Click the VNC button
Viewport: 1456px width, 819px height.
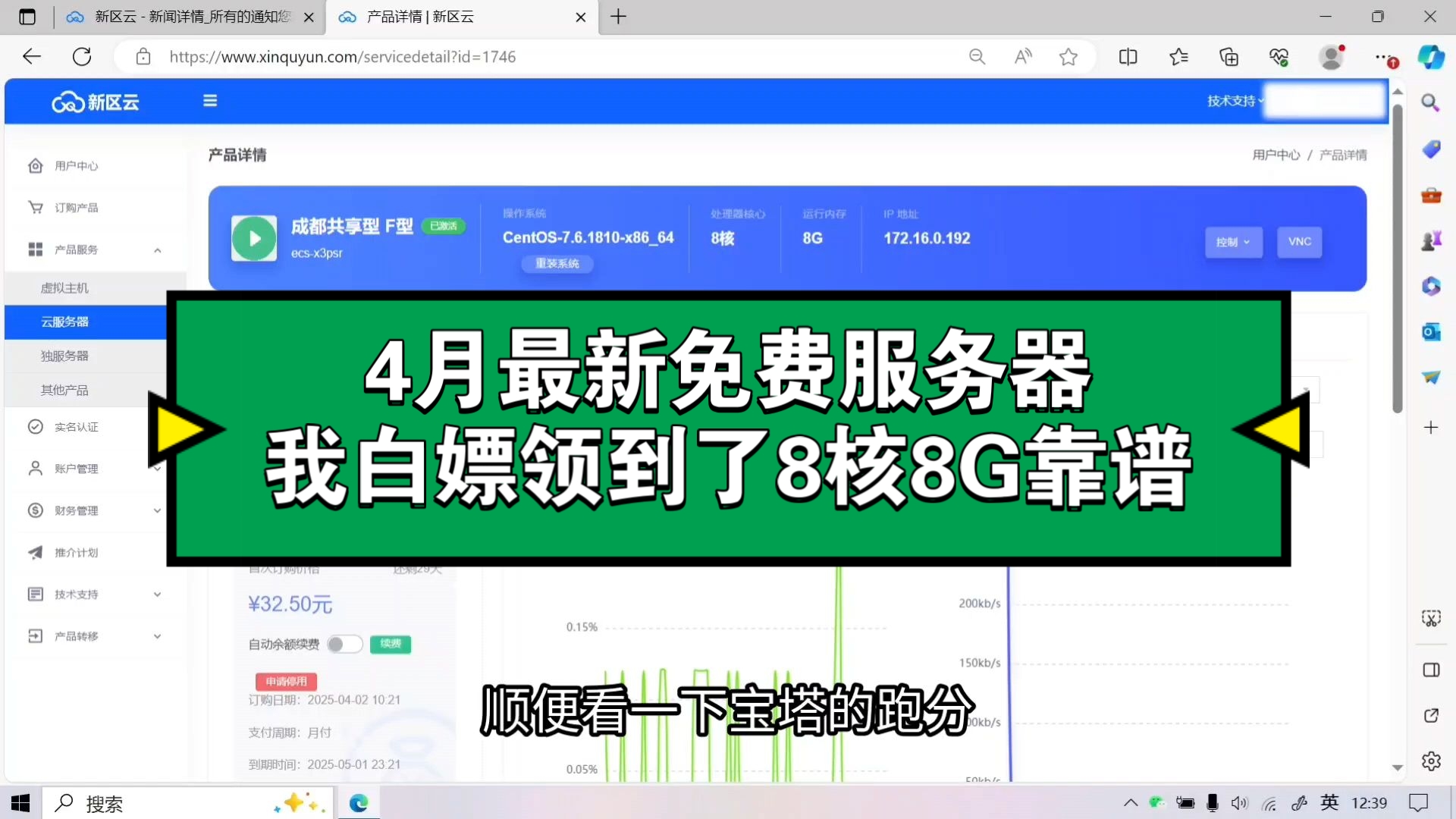click(1299, 242)
